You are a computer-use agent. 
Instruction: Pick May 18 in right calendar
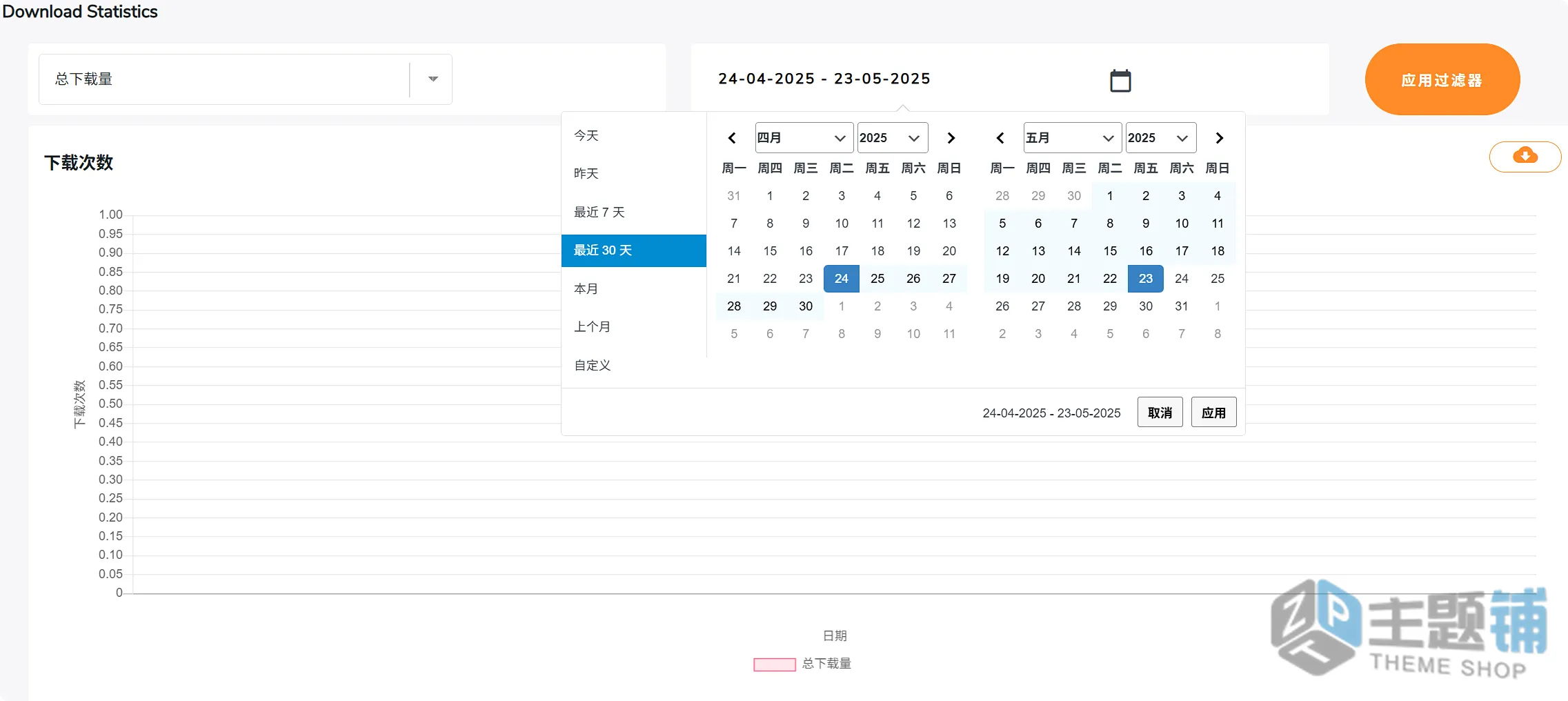coord(1218,251)
